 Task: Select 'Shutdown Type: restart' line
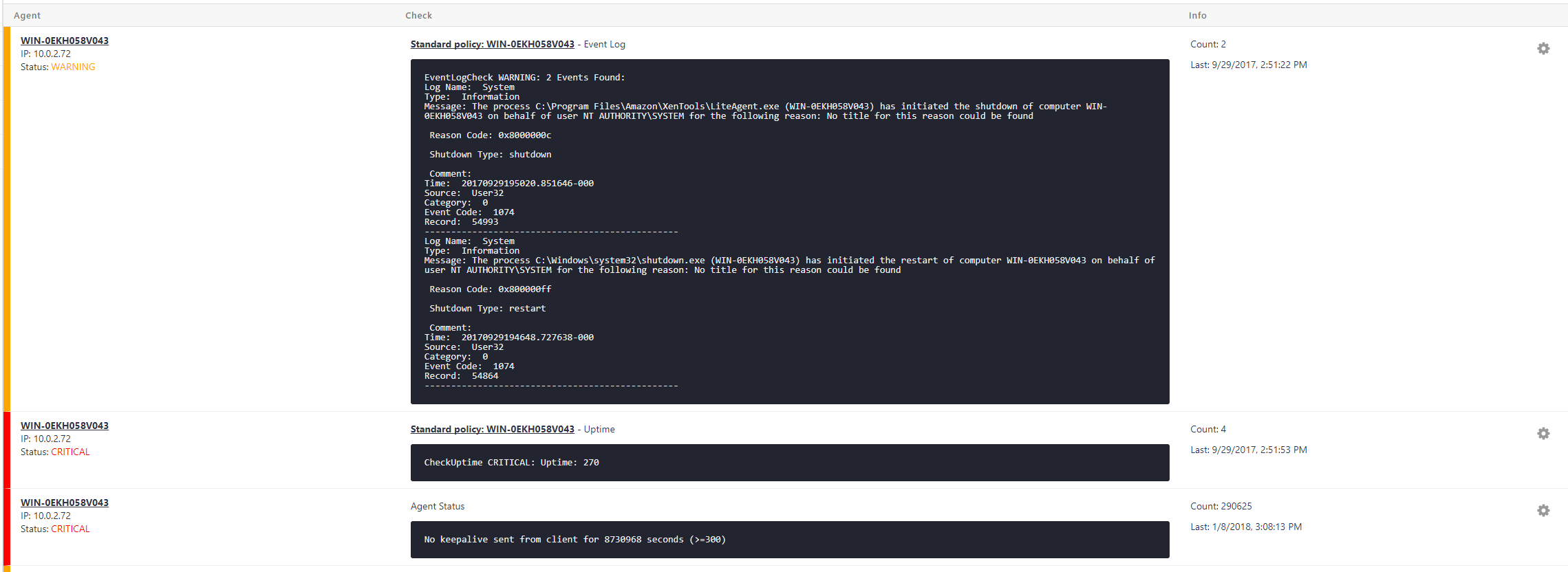(x=488, y=309)
